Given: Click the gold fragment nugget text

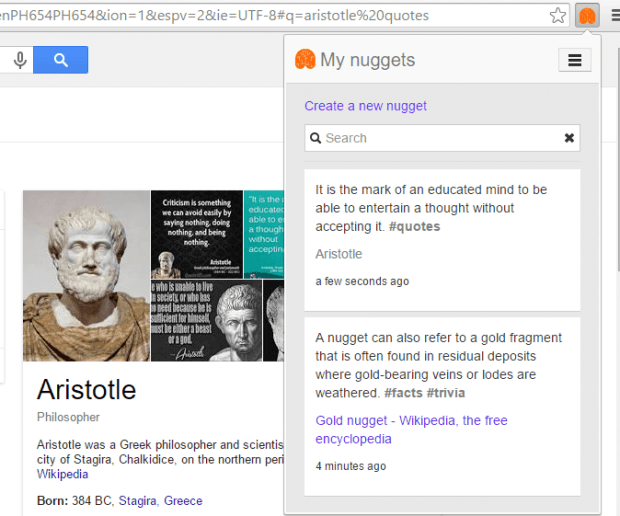Looking at the screenshot, I should point(439,365).
